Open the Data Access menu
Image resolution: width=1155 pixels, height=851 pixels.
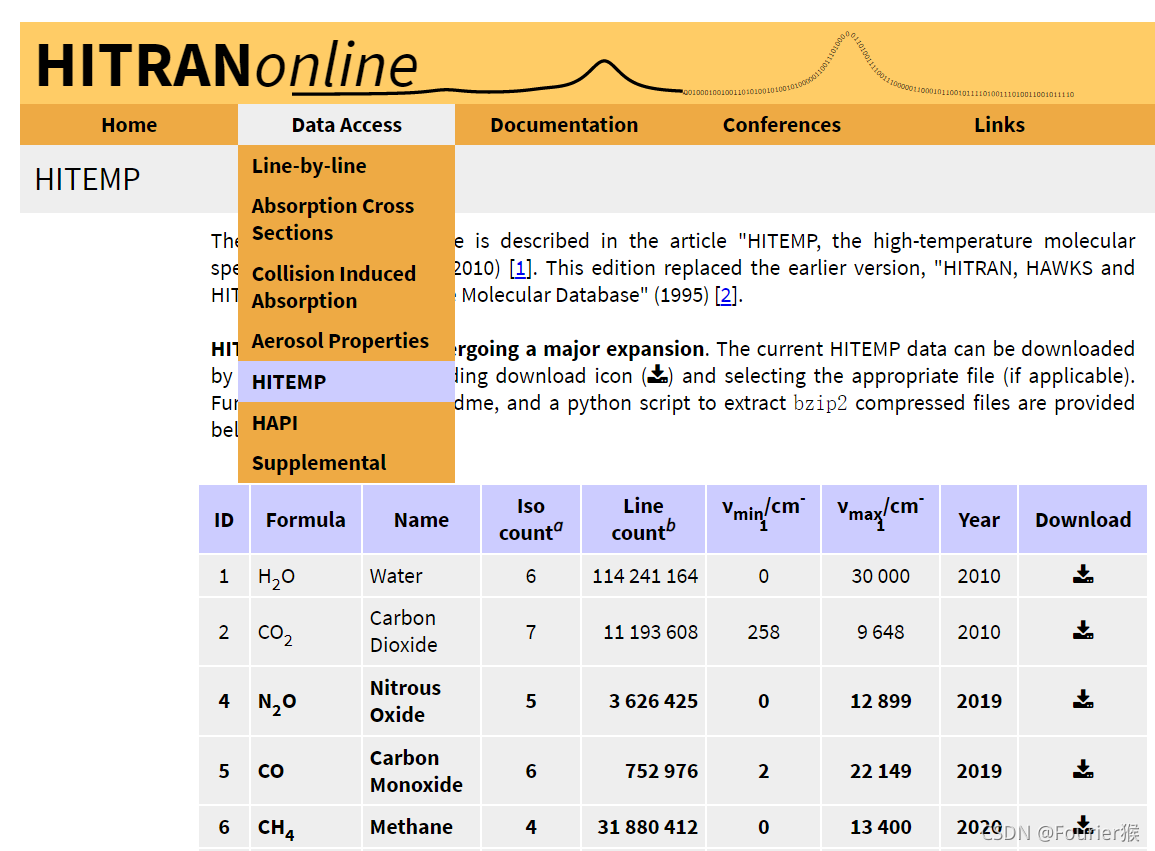[x=346, y=125]
